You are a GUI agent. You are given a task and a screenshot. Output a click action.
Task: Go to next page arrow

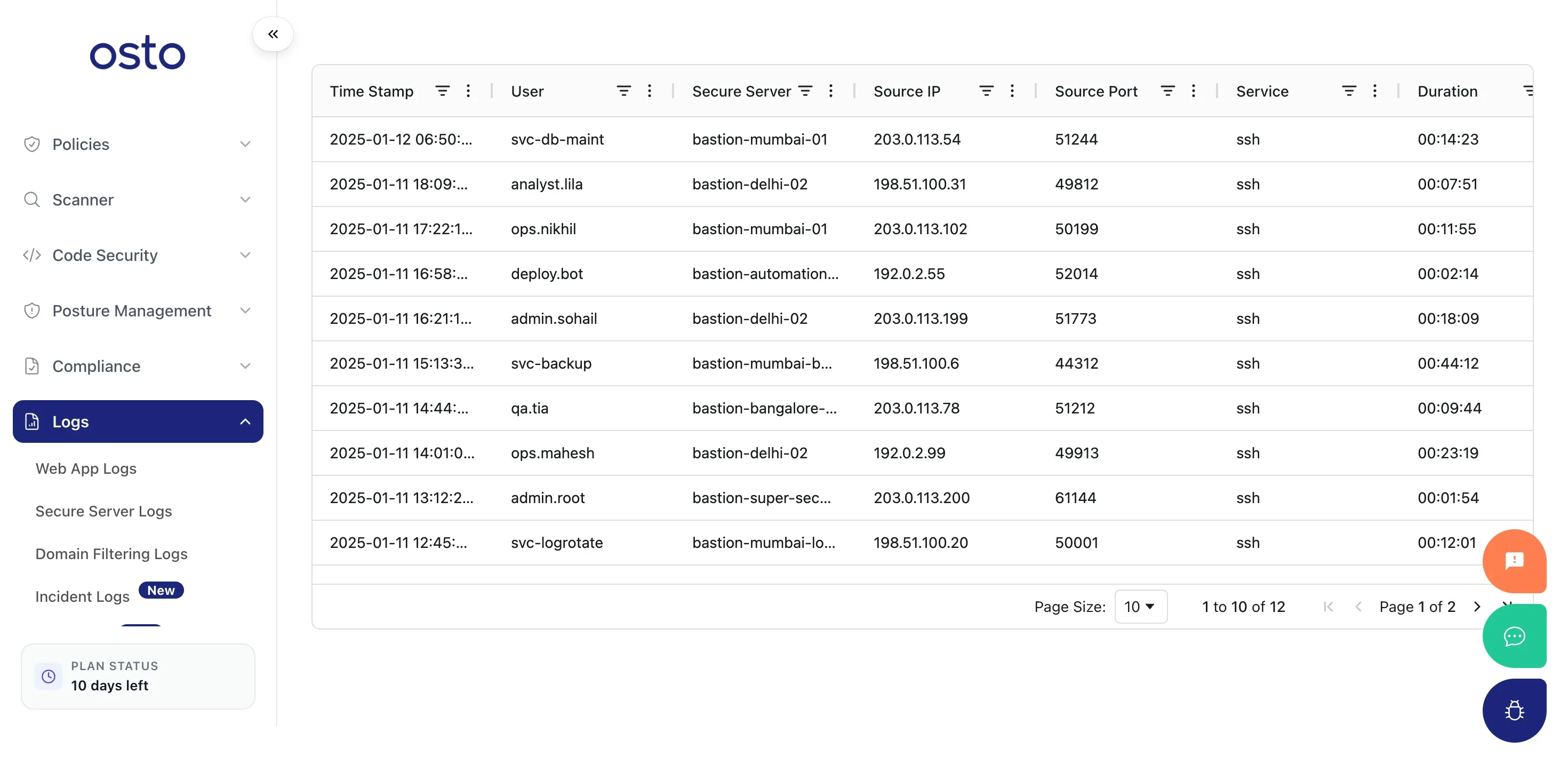1477,606
